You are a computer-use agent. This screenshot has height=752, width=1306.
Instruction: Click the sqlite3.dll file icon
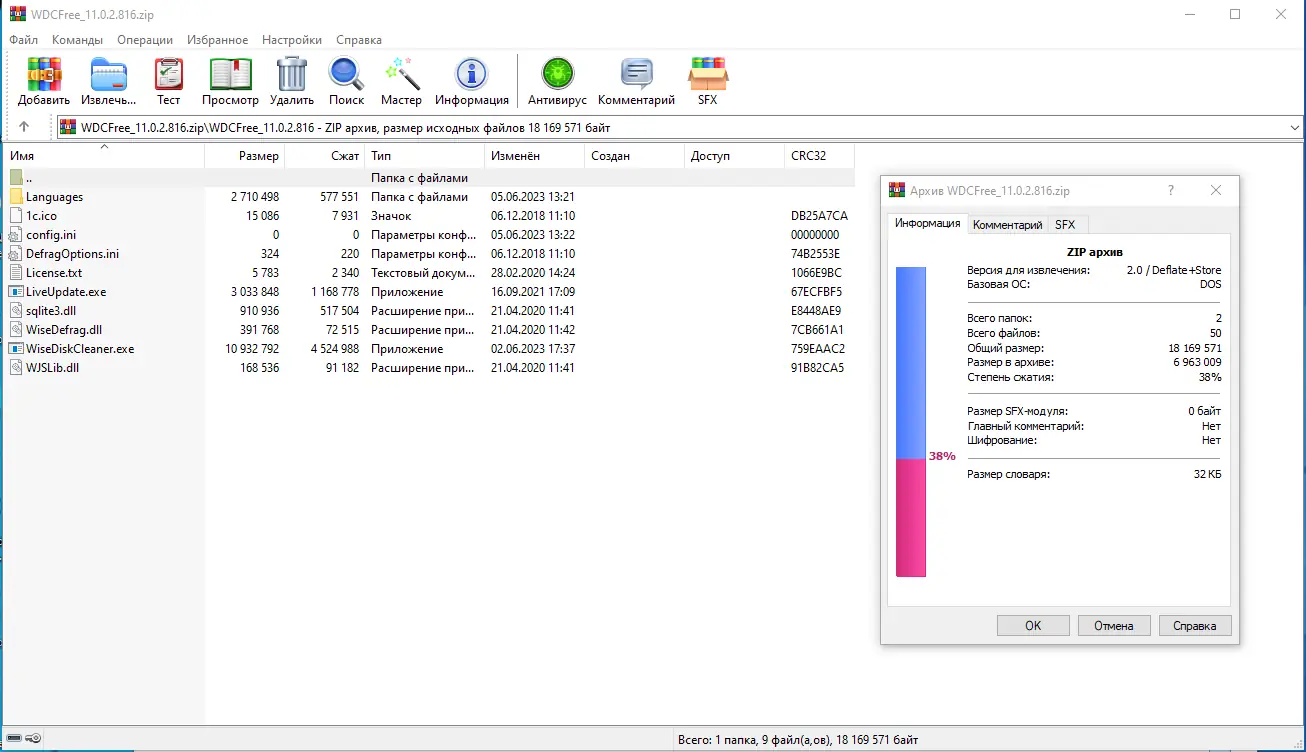[16, 311]
